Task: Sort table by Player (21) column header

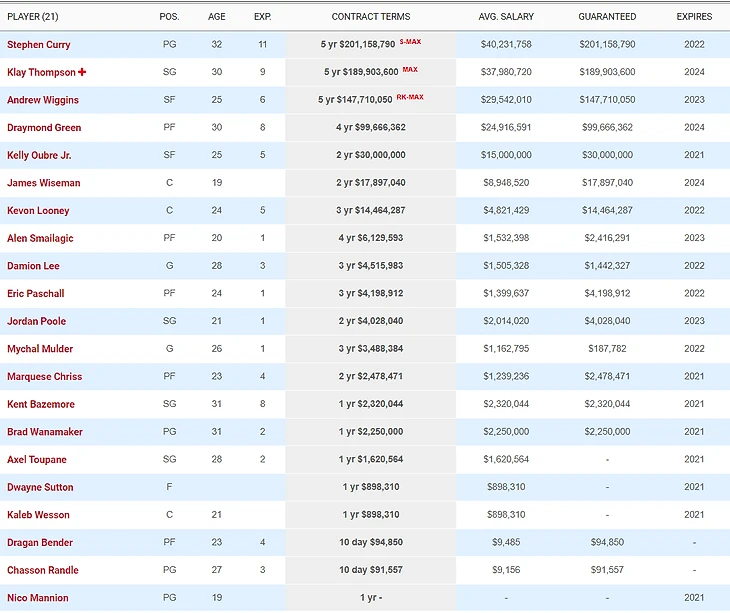Action: [x=35, y=17]
